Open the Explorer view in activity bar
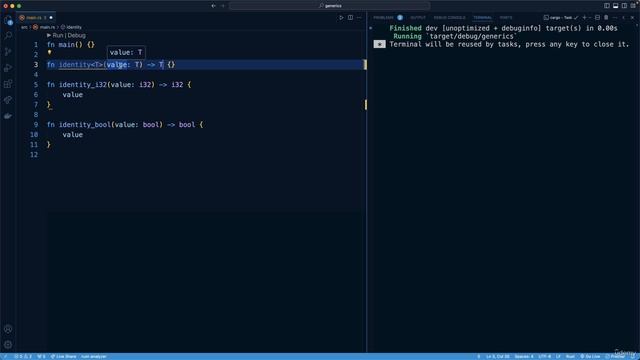 pos(8,20)
